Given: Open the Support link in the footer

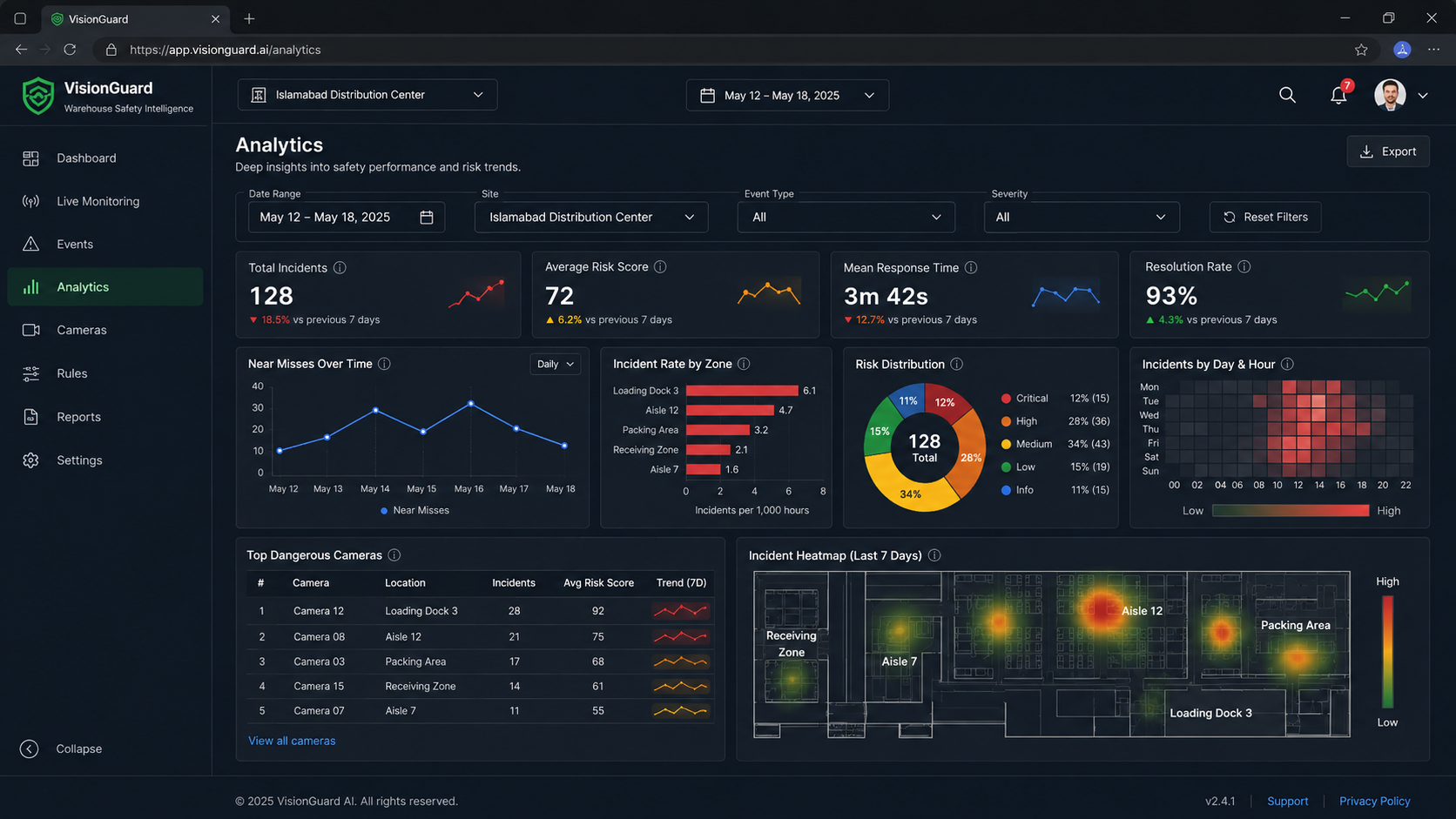Looking at the screenshot, I should 1288,801.
